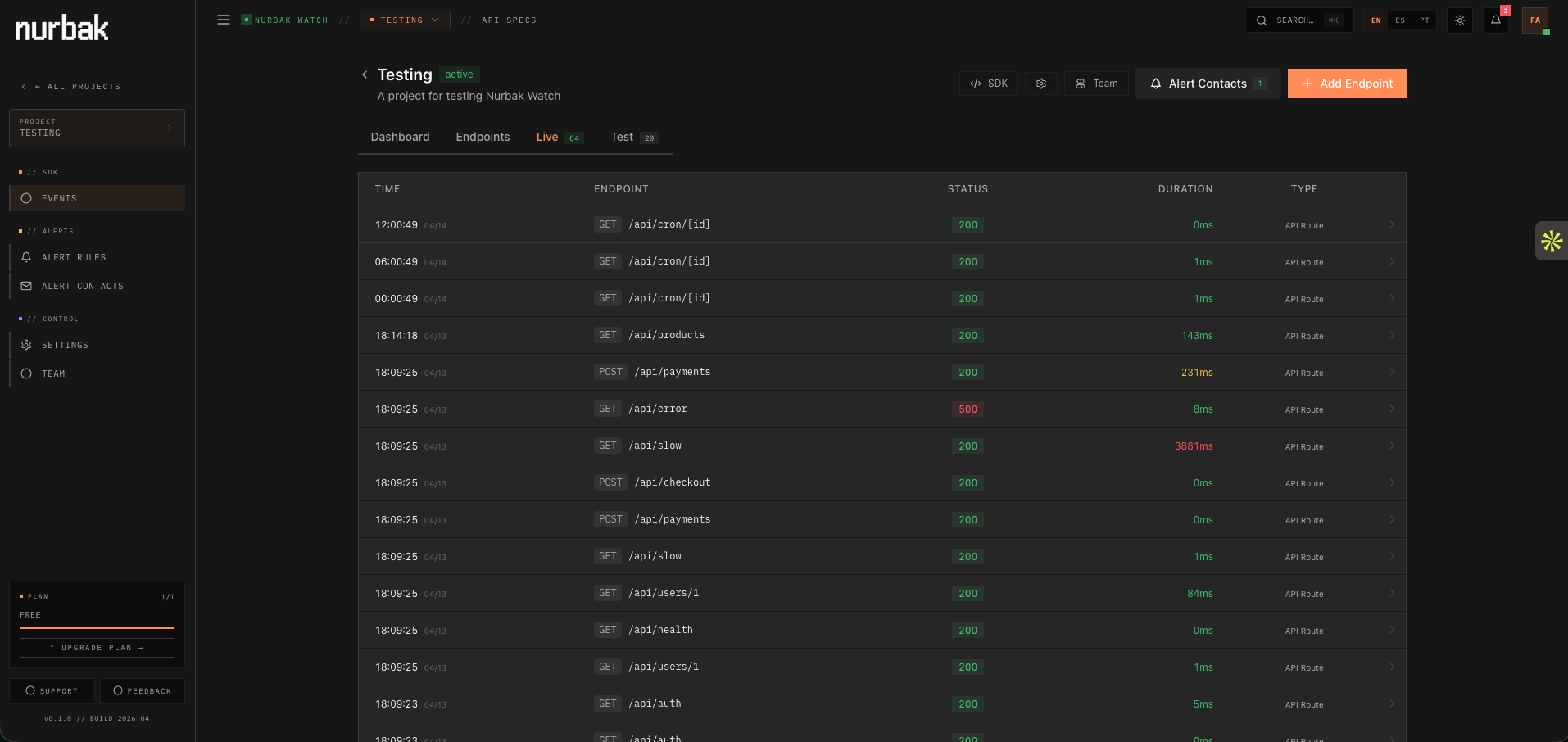This screenshot has height=742, width=1568.
Task: Open the Test tab
Action: tap(634, 137)
